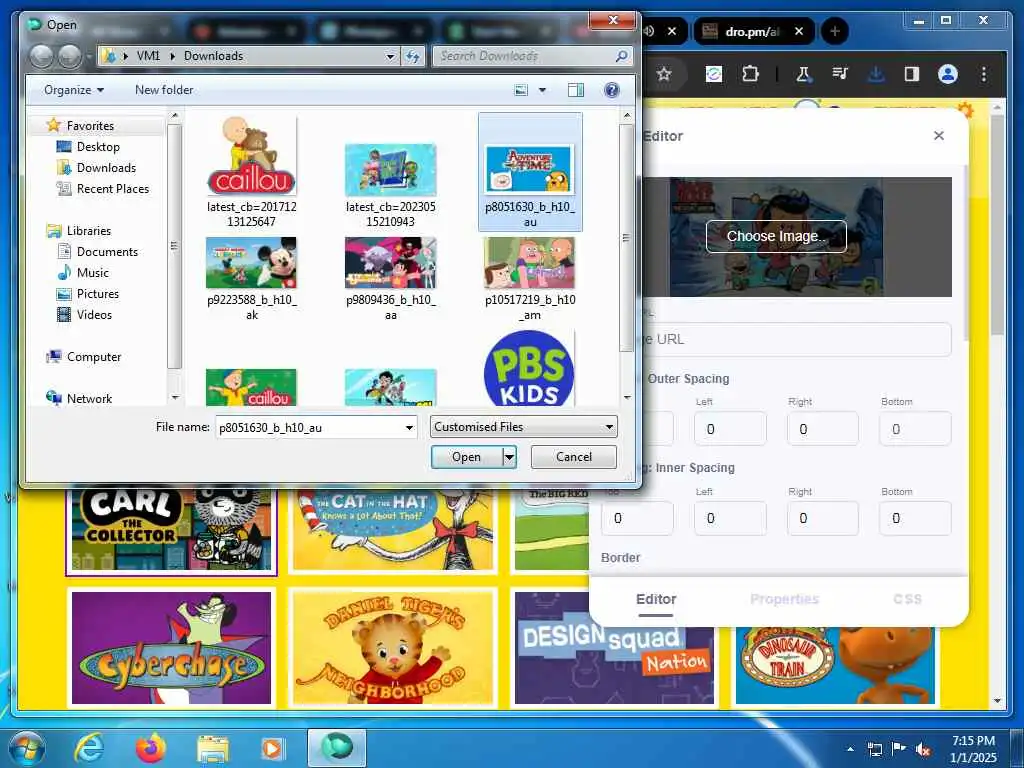The height and width of the screenshot is (768, 1024).
Task: Go back in the Open dialog
Action: pyautogui.click(x=42, y=56)
